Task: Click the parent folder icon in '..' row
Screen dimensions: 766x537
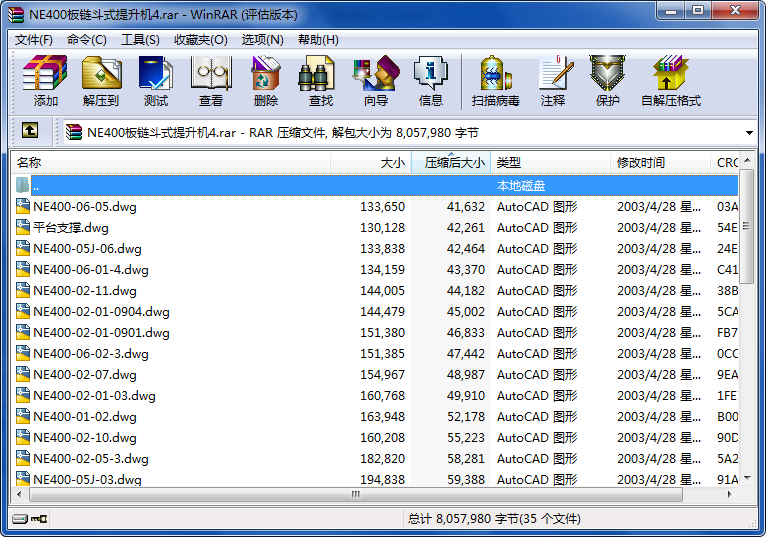Action: pos(22,185)
